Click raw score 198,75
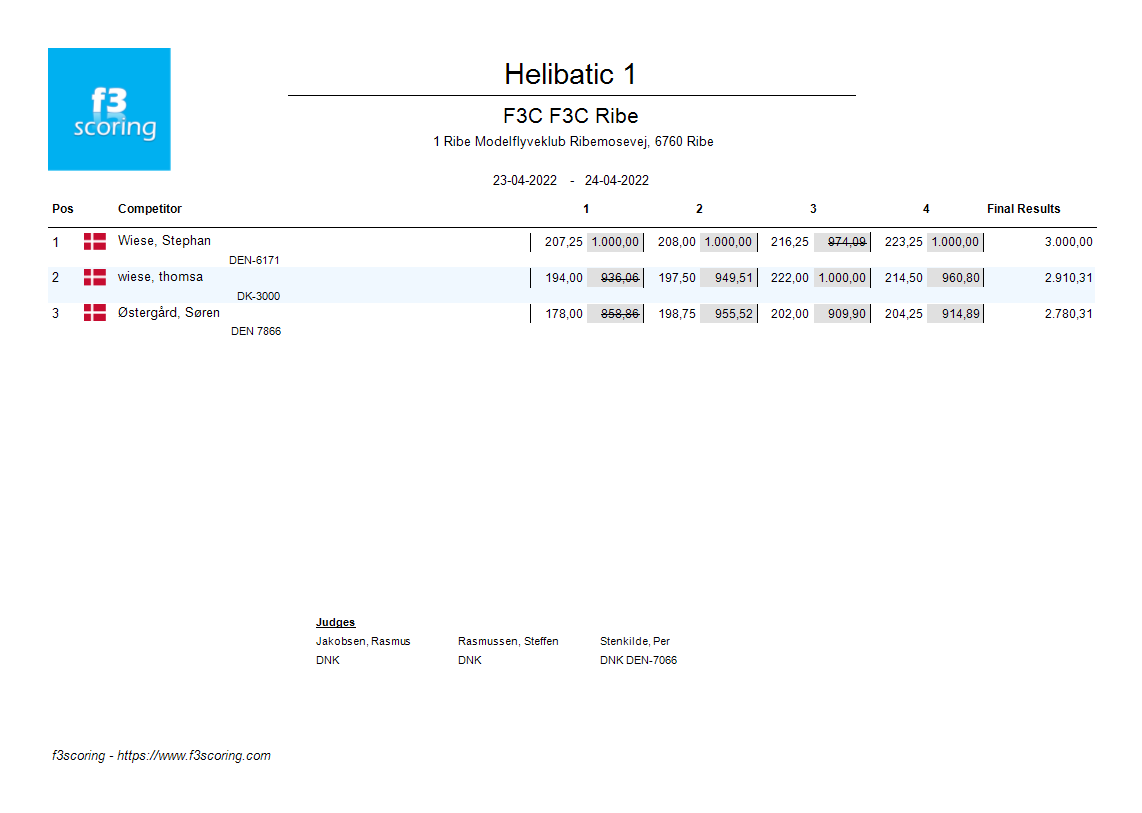Screen dimensions: 1142x813 (x=677, y=314)
